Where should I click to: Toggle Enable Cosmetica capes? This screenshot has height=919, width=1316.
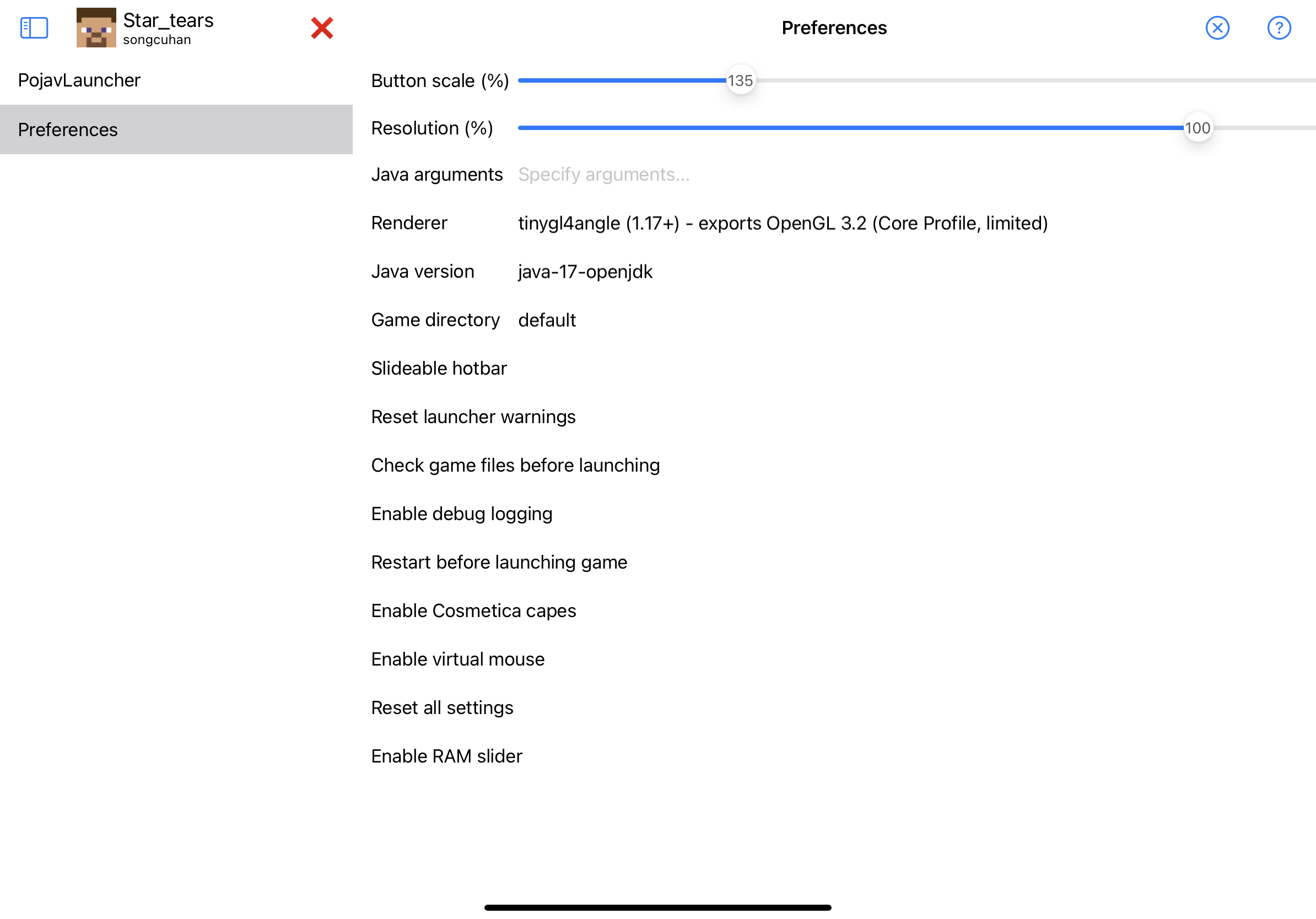(843, 611)
